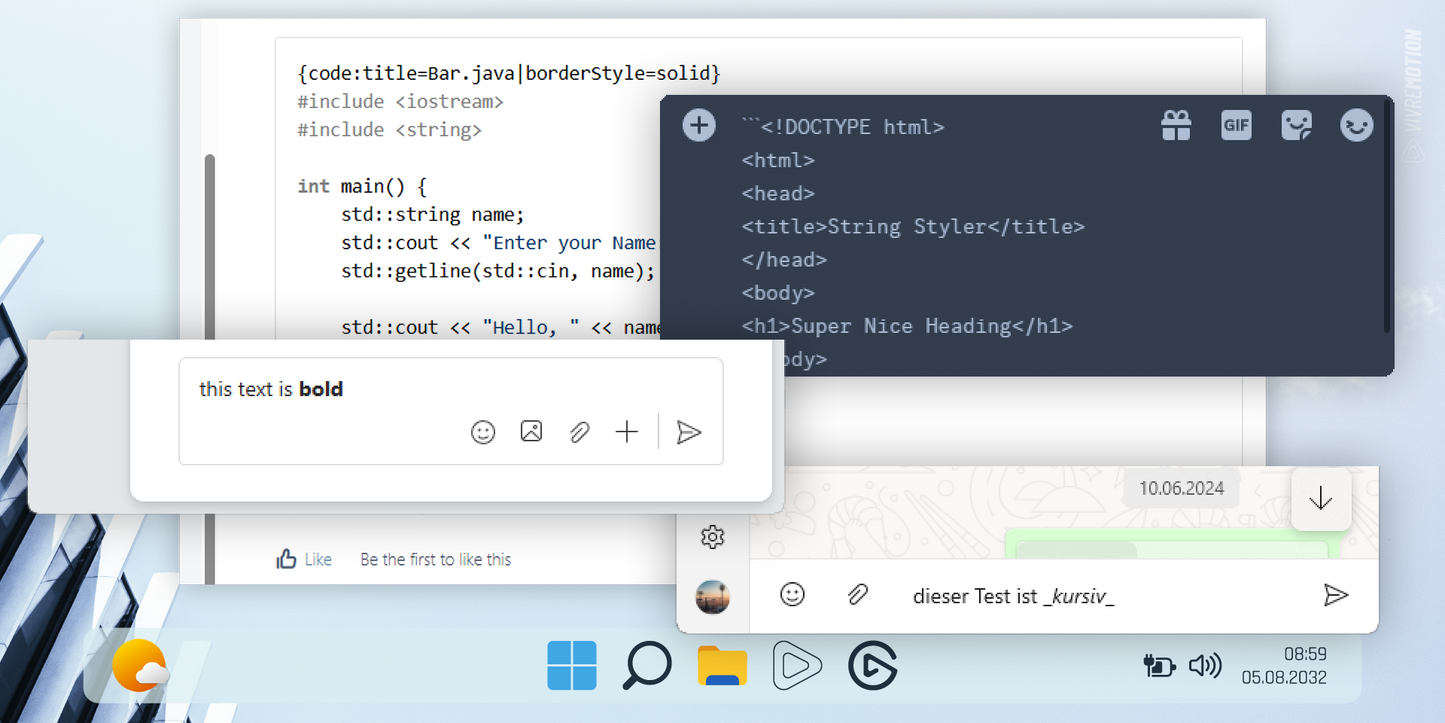Open Windows Start menu
This screenshot has height=723, width=1445.
[x=572, y=666]
